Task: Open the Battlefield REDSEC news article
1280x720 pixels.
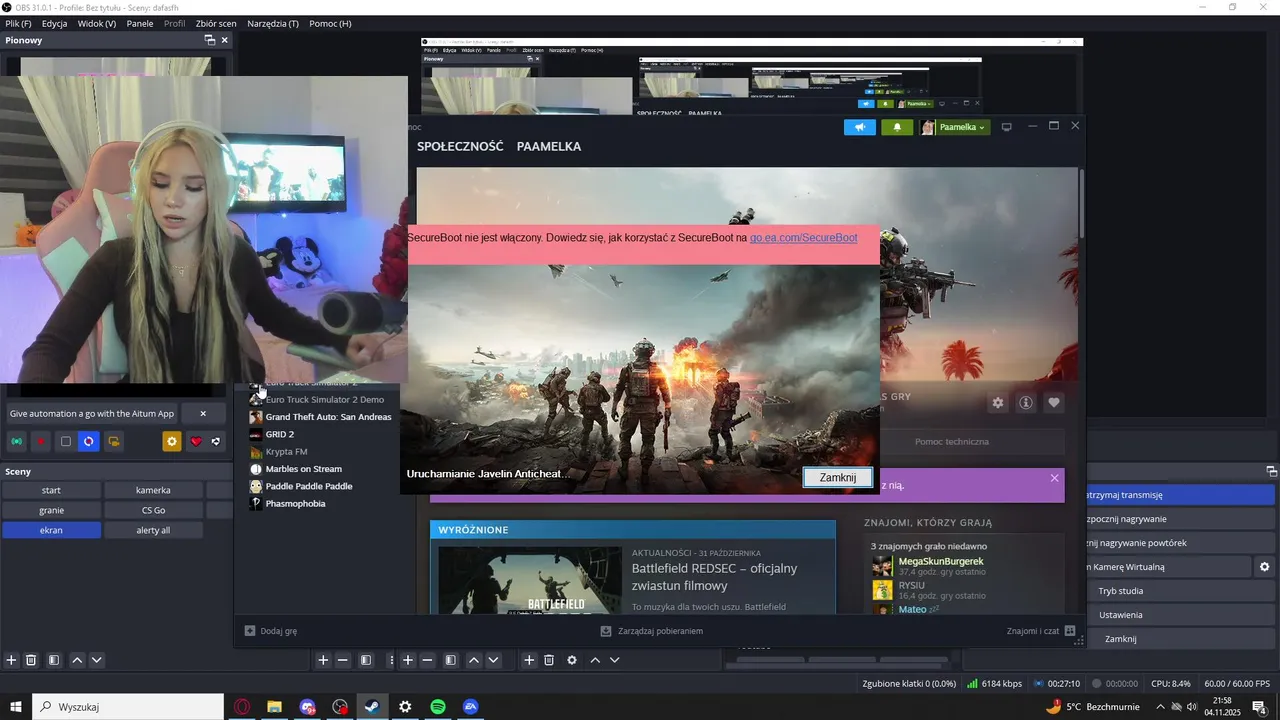Action: (714, 576)
